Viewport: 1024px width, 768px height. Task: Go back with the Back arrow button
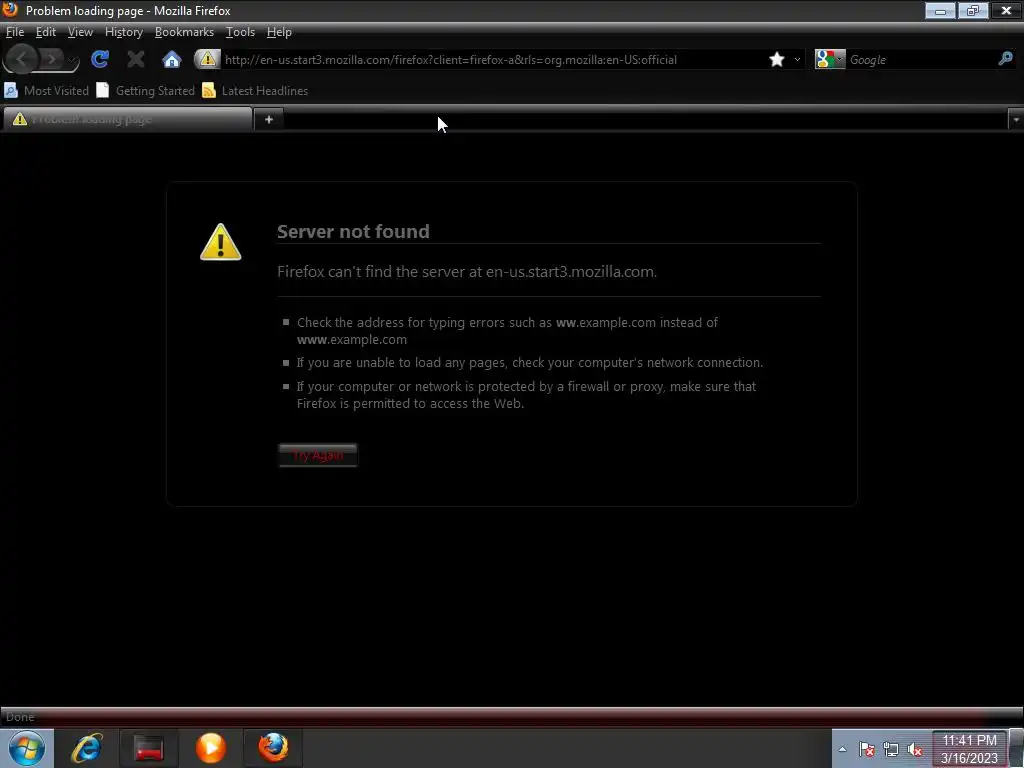coord(21,59)
